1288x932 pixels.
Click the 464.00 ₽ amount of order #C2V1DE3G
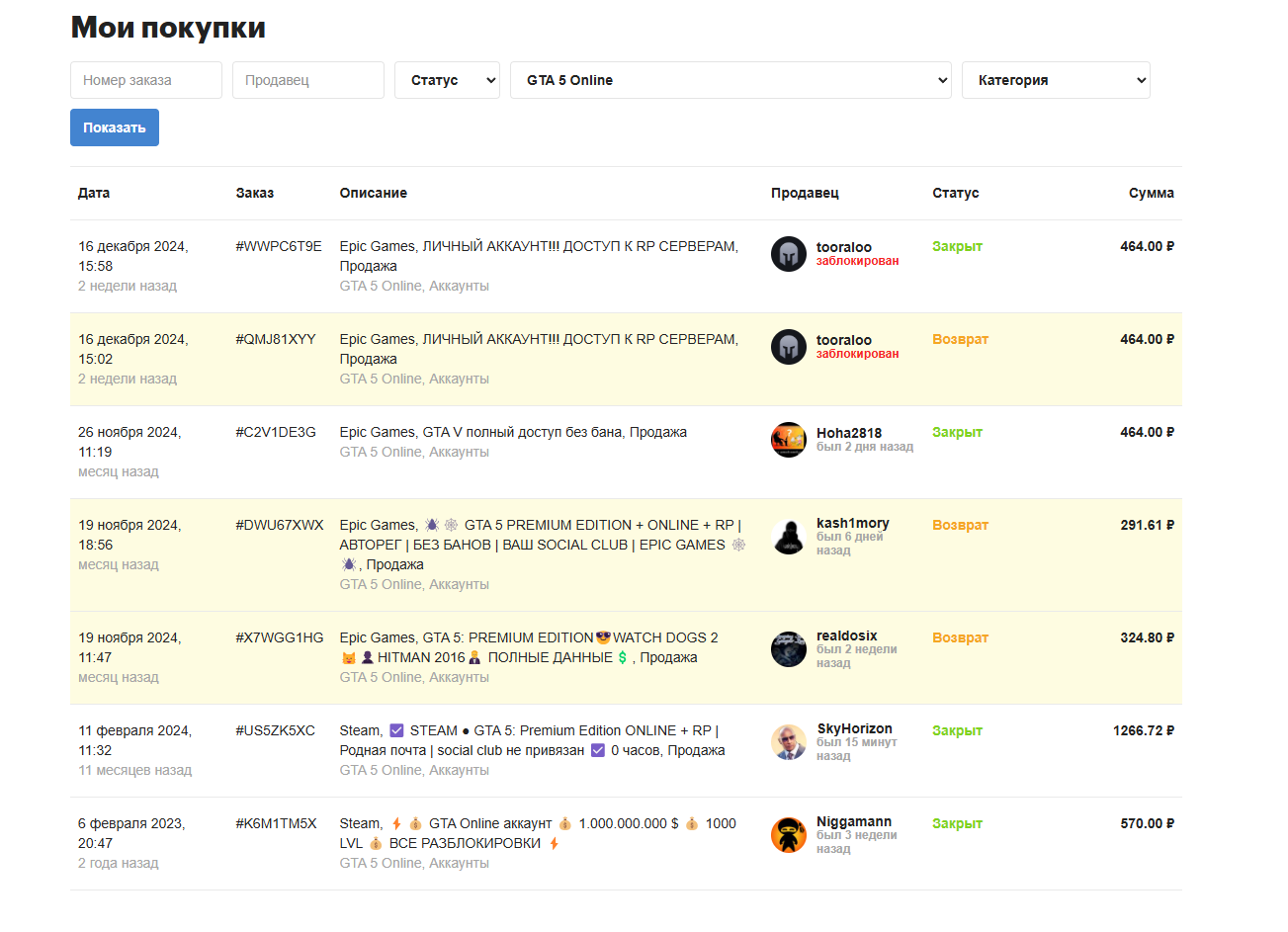coord(1148,432)
